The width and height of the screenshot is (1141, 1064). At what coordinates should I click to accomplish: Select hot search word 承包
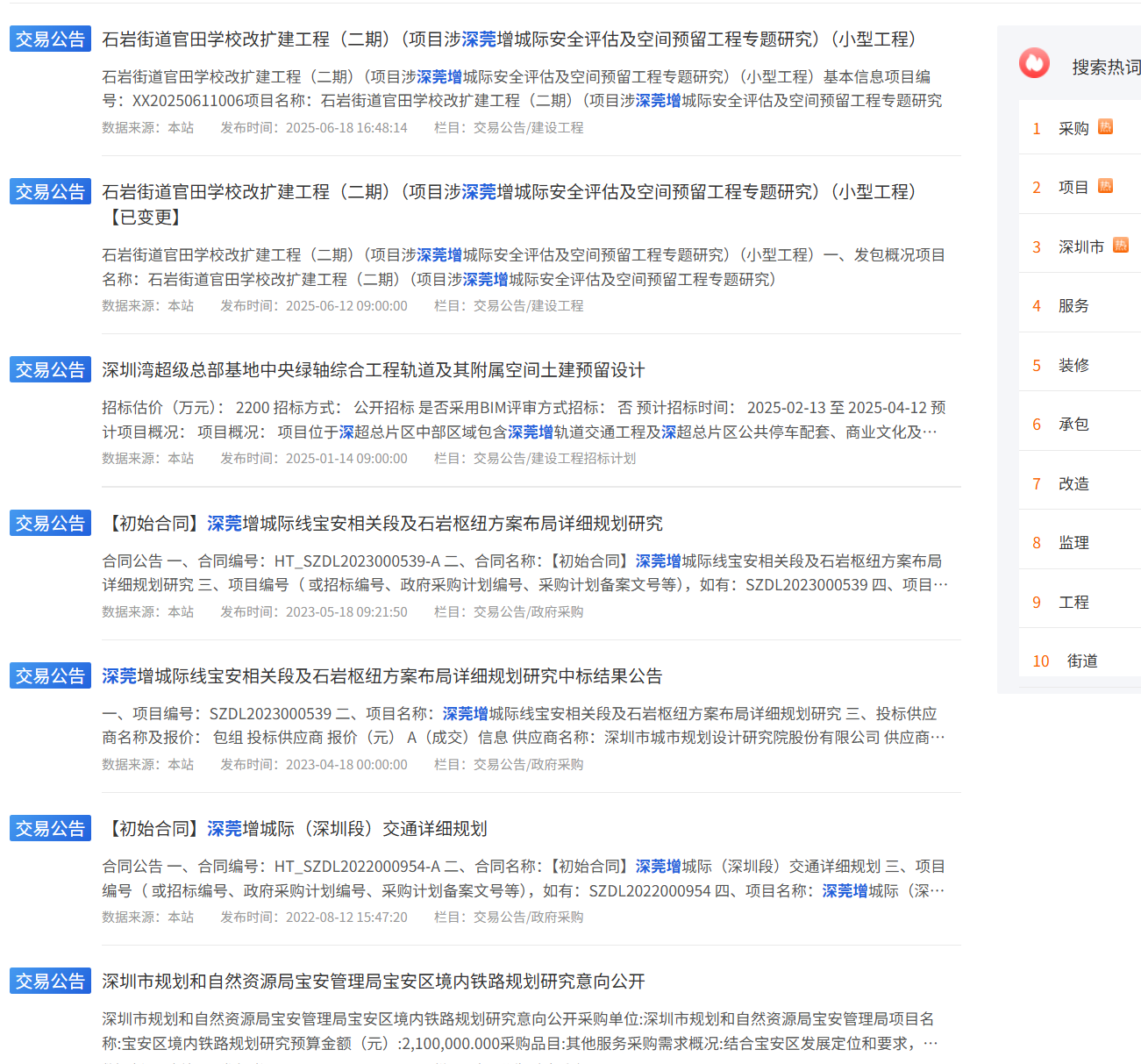pos(1073,425)
